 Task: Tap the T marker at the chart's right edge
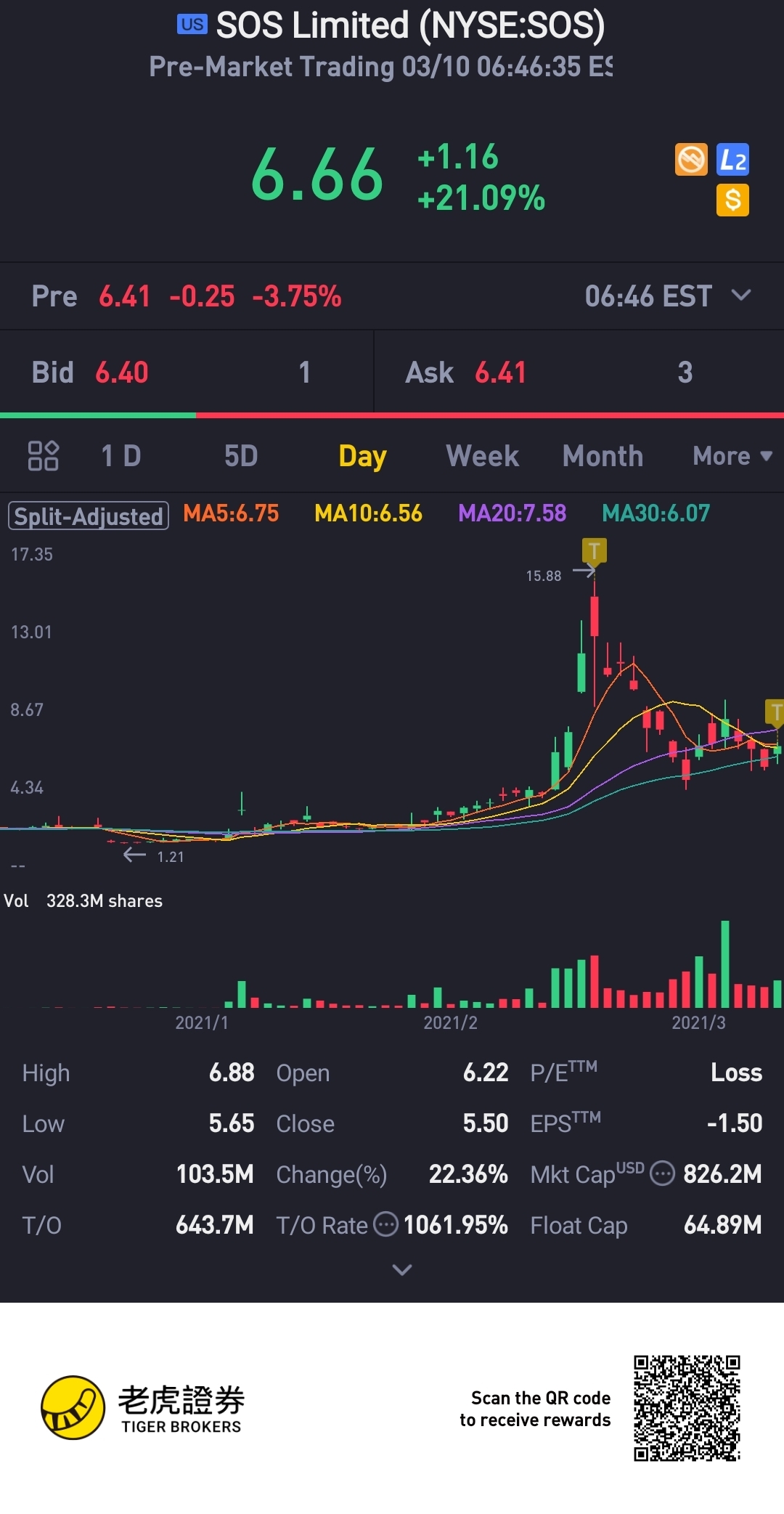pyautogui.click(x=775, y=712)
